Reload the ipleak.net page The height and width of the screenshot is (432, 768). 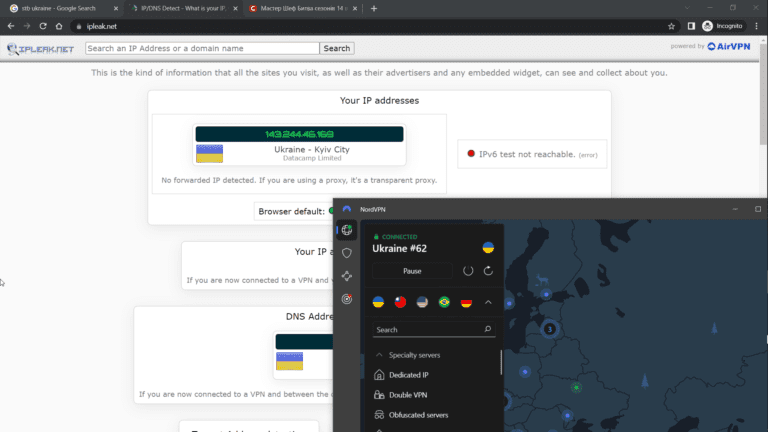(44, 26)
